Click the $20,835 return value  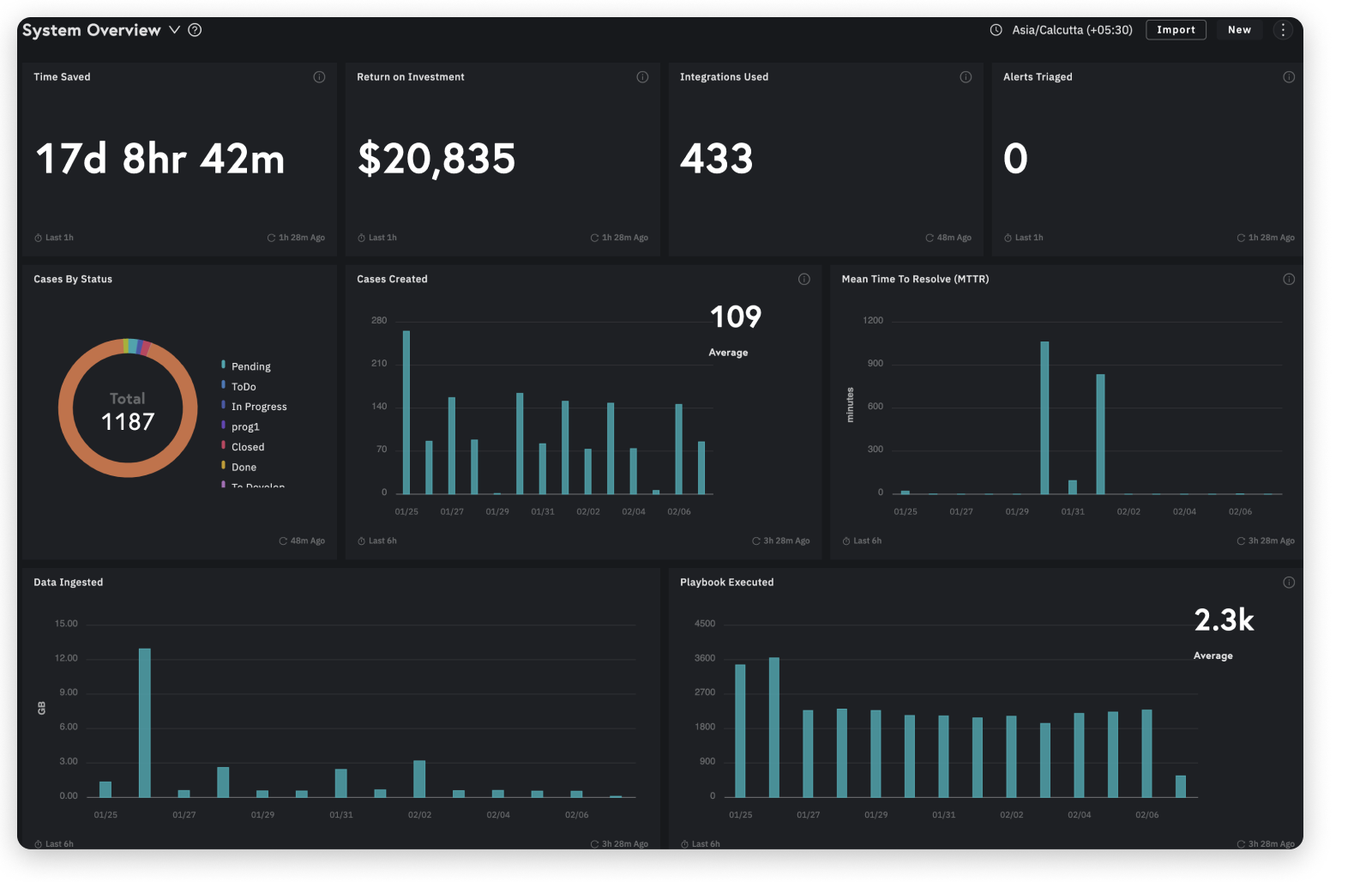436,159
